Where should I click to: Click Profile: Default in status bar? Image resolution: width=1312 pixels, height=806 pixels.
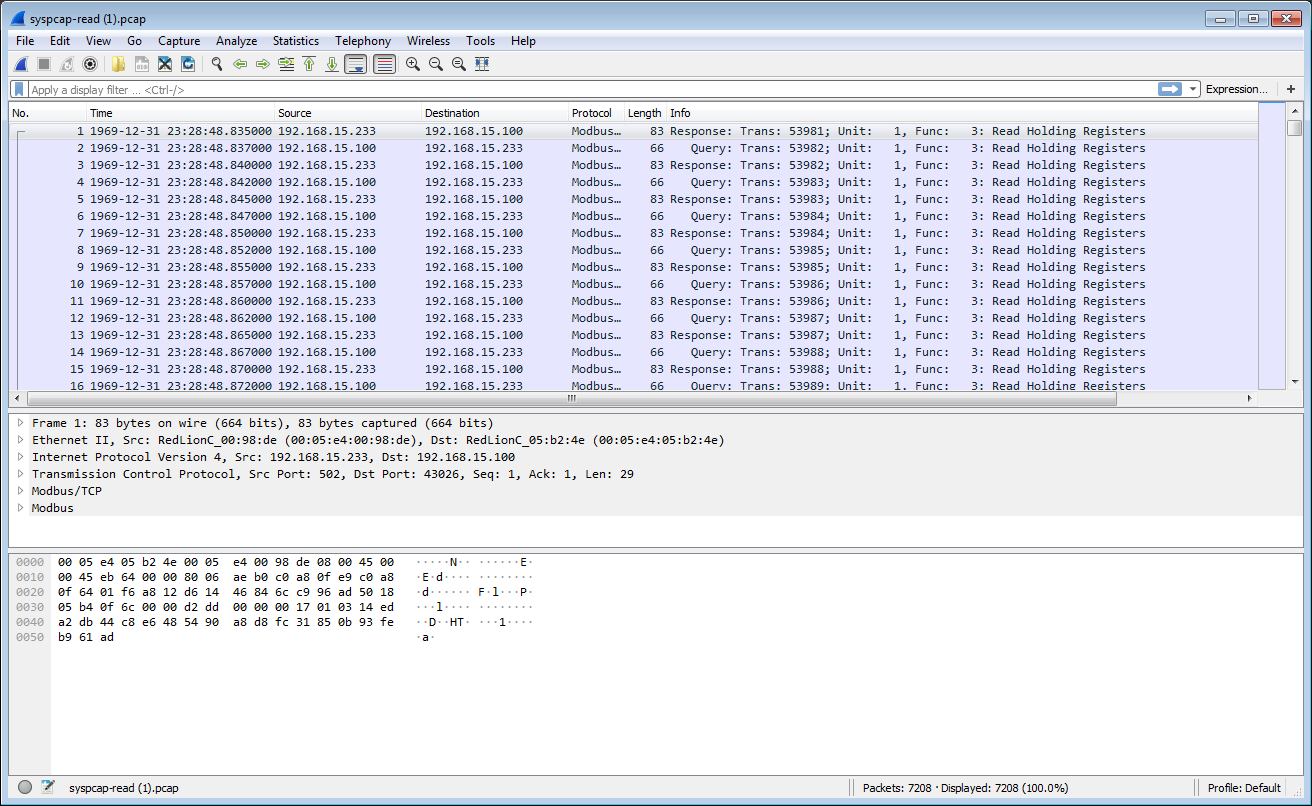click(x=1244, y=788)
